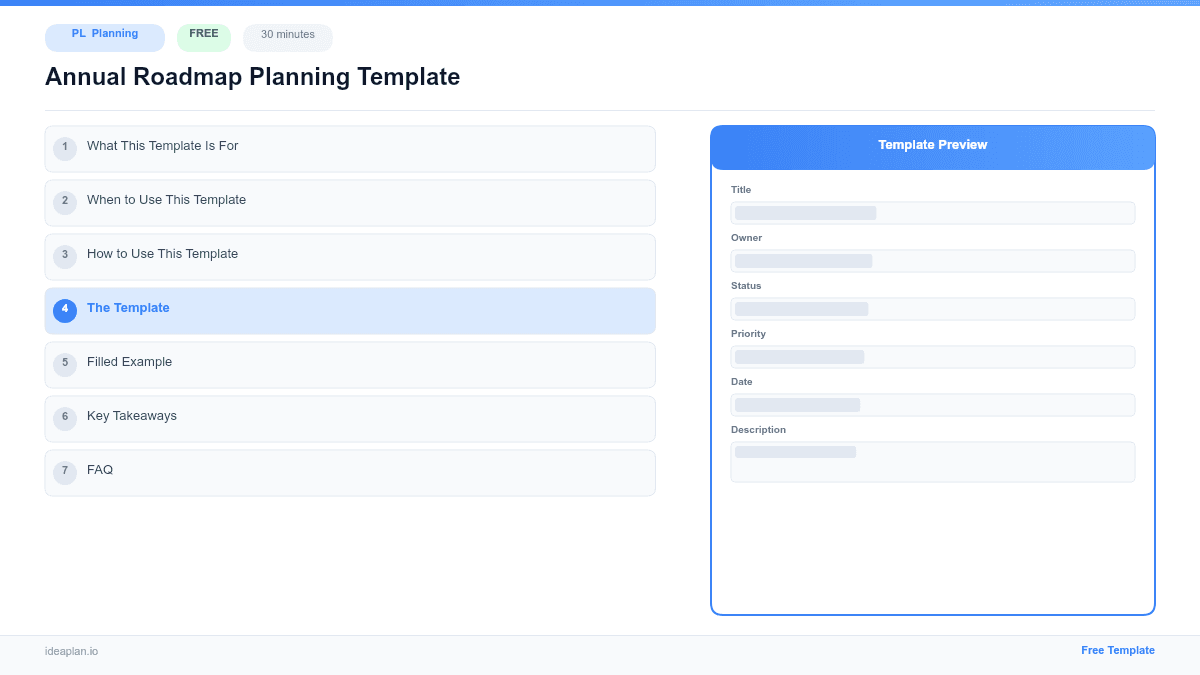Open the "What This Template Is For" section
This screenshot has width=1200, height=675.
(x=350, y=148)
